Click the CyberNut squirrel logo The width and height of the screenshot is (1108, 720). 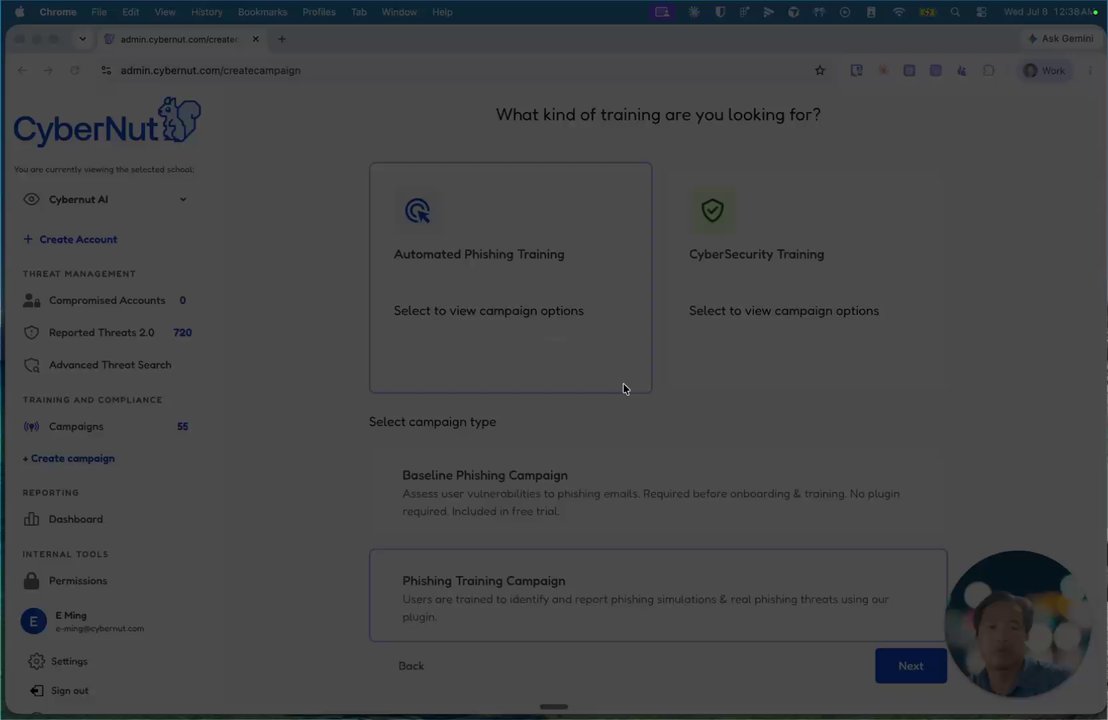[x=107, y=122]
